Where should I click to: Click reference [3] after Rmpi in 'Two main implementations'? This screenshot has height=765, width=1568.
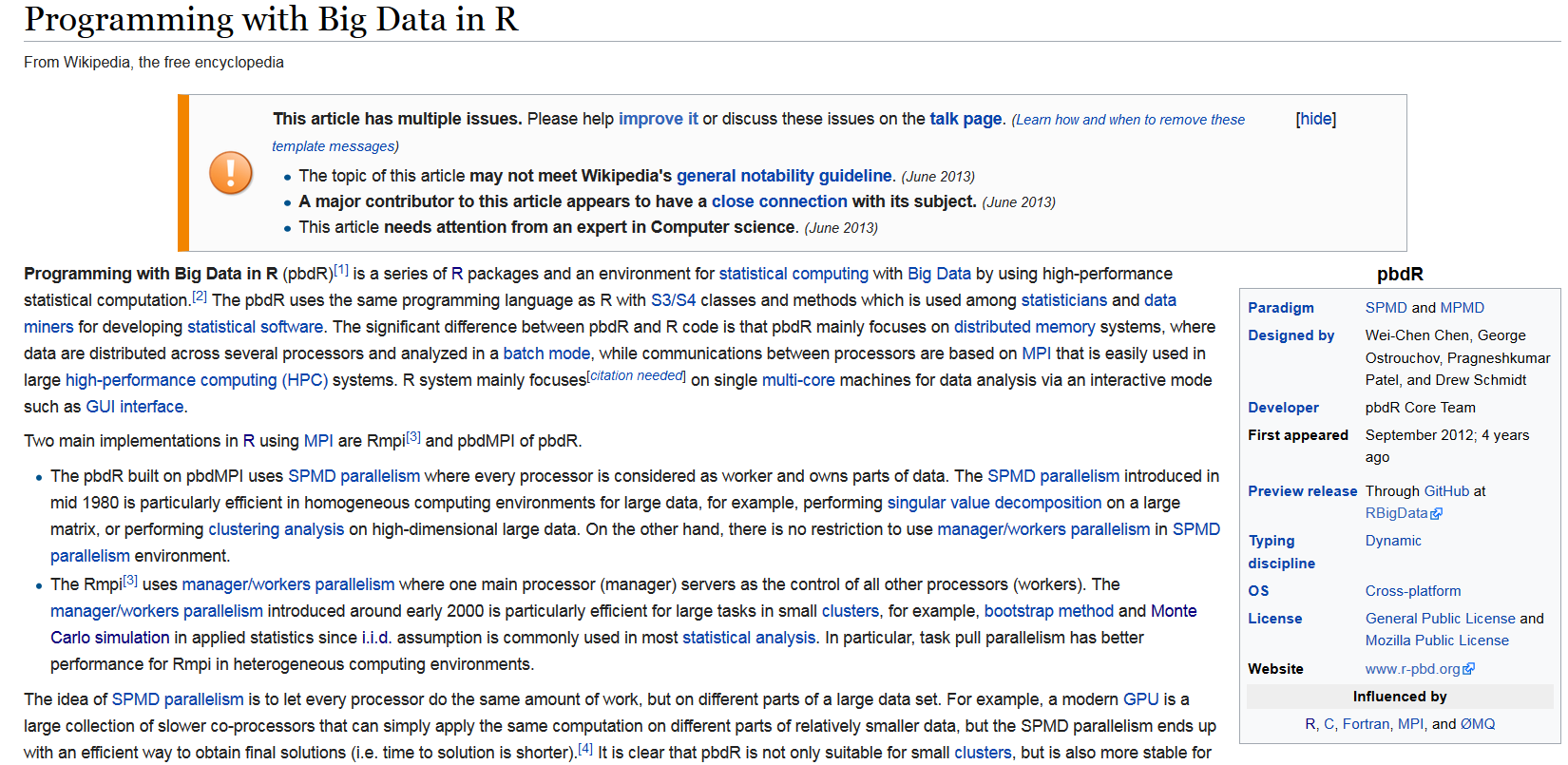413,437
